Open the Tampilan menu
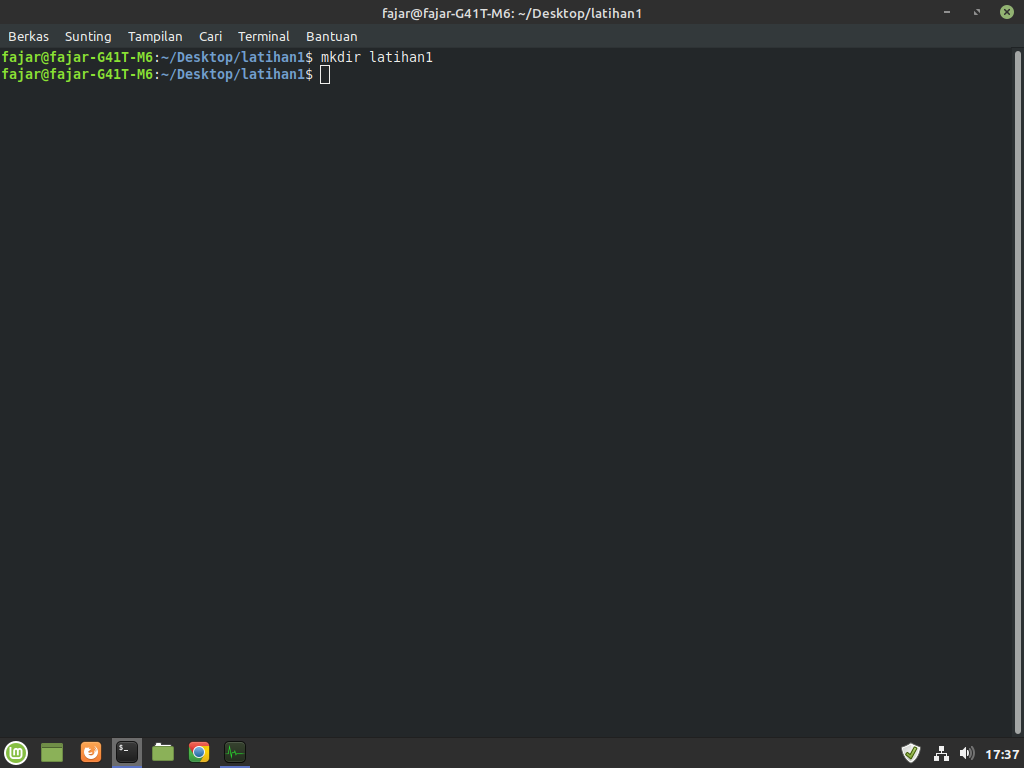Viewport: 1024px width, 768px height. point(155,37)
